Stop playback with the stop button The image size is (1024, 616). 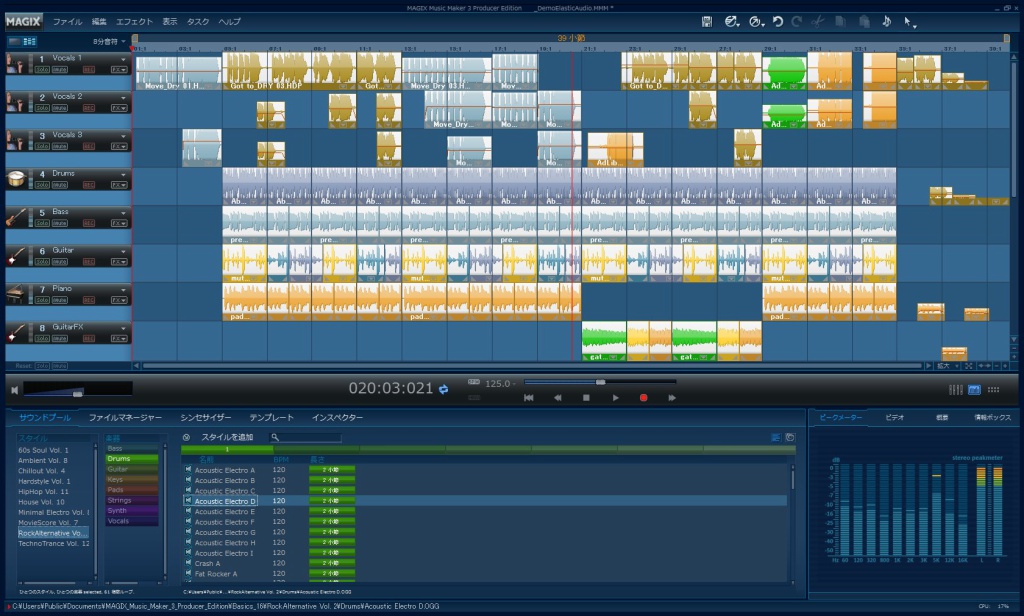[586, 397]
